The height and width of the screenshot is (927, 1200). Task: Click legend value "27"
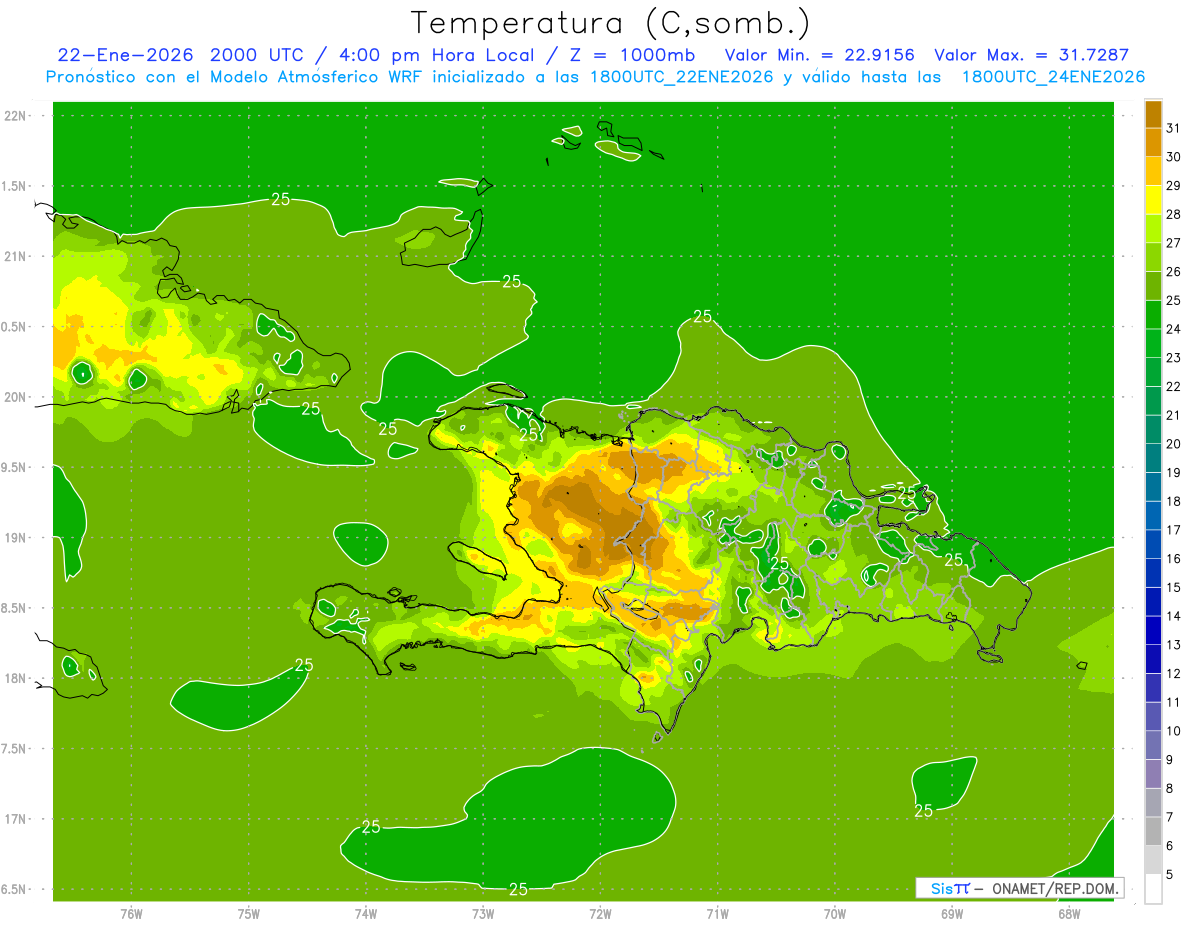(x=1174, y=242)
